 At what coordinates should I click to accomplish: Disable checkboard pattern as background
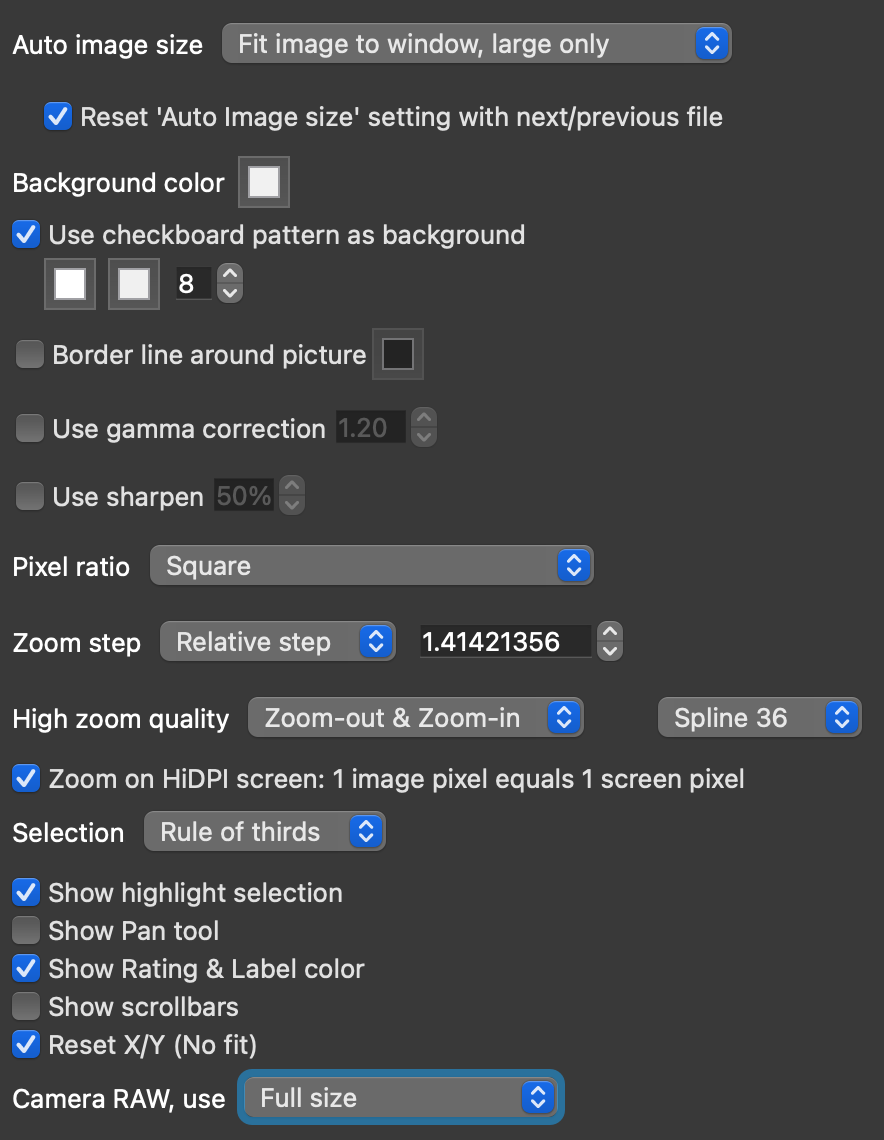pyautogui.click(x=27, y=235)
